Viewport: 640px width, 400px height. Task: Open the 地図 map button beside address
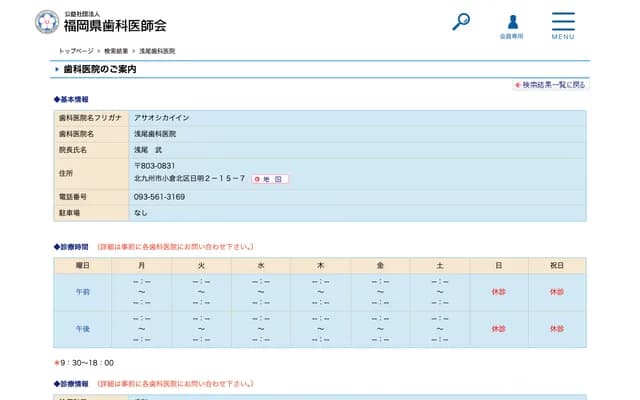[269, 179]
